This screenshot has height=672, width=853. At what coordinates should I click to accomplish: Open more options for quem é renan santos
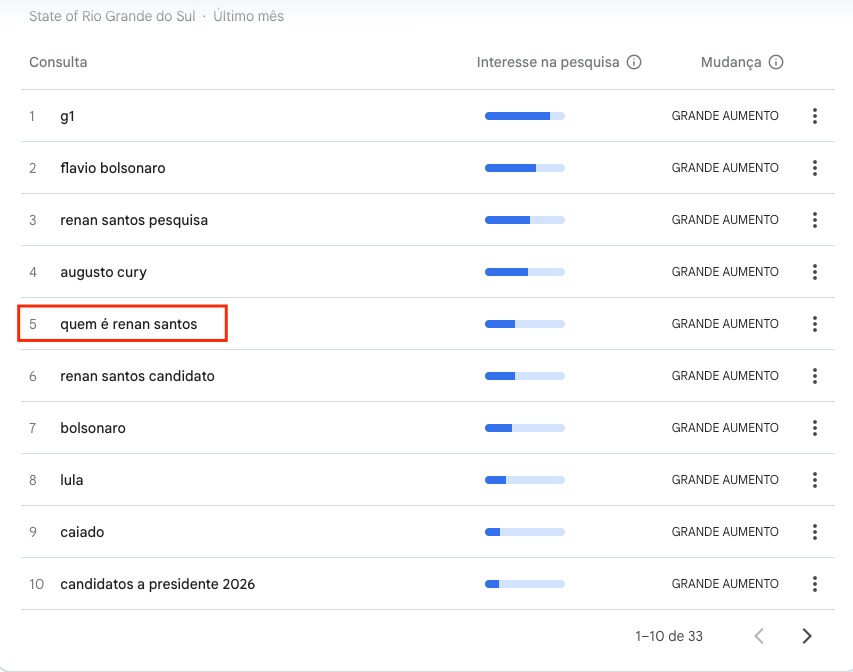click(x=814, y=324)
